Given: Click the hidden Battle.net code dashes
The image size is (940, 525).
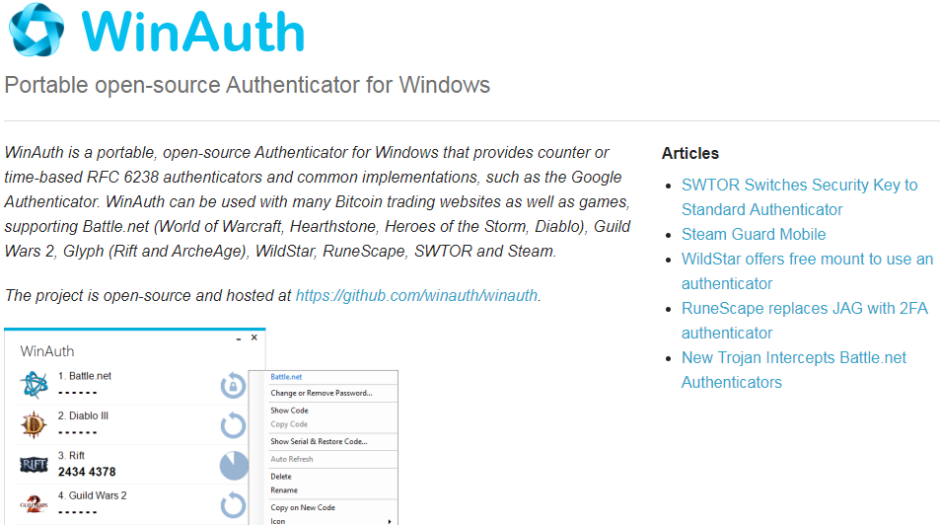Looking at the screenshot, I should coord(77,393).
